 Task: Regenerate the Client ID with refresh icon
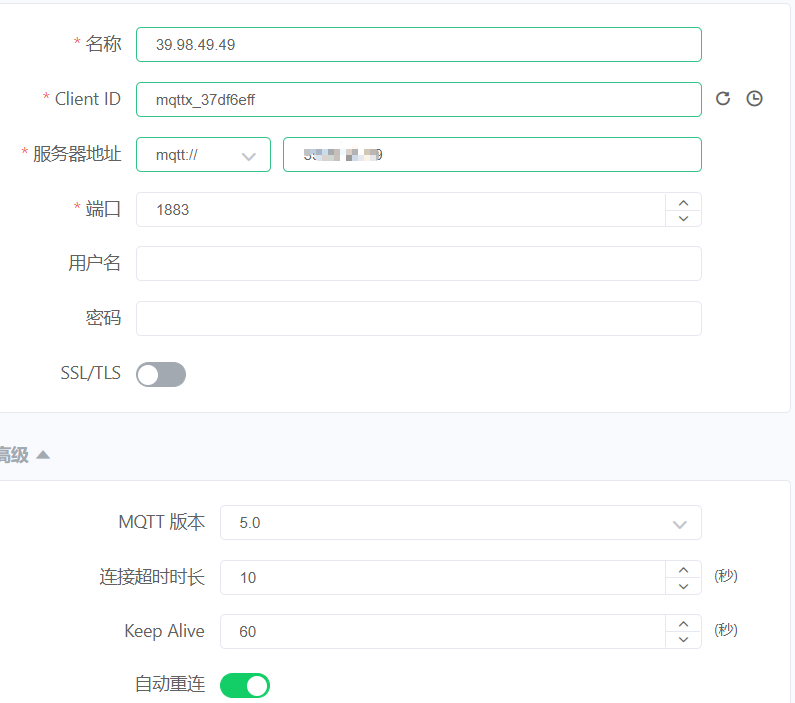pyautogui.click(x=722, y=98)
